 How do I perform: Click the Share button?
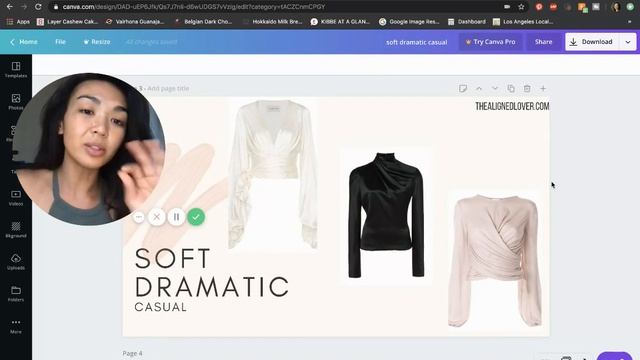pos(543,42)
